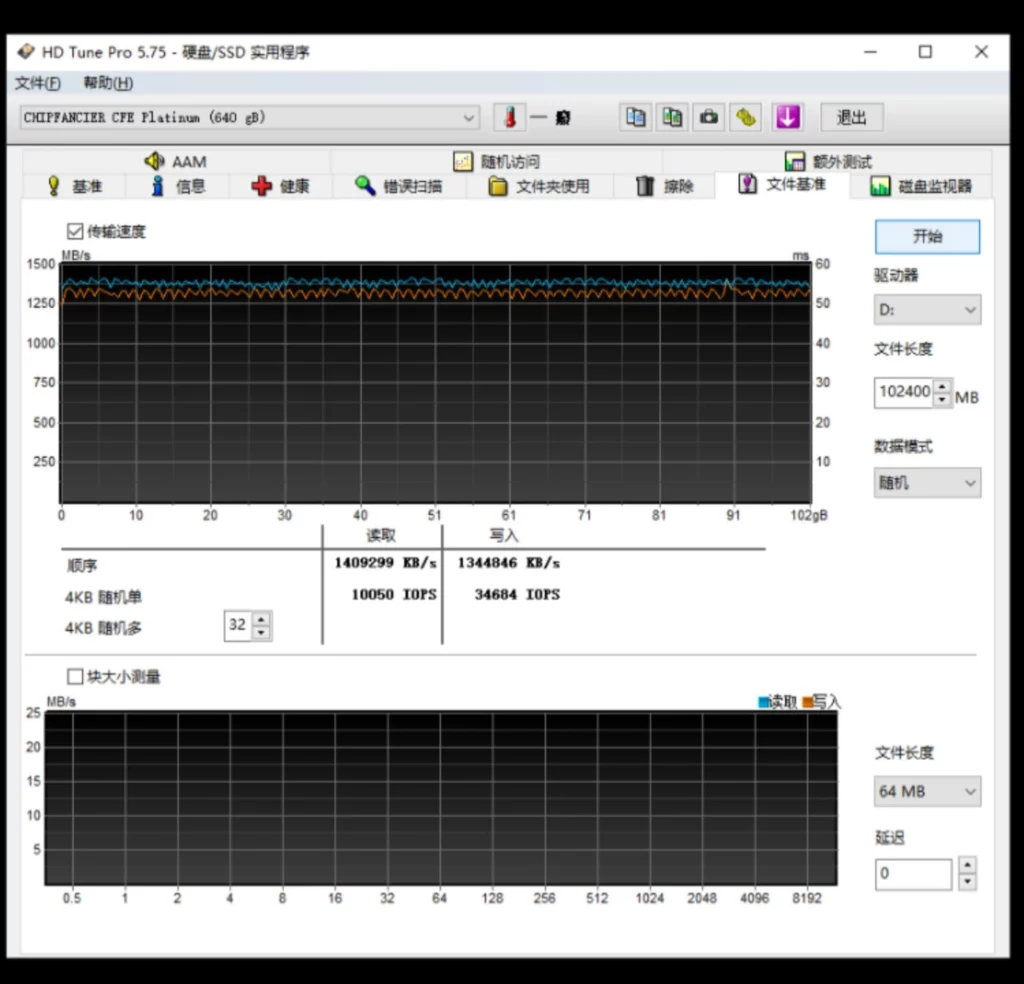This screenshot has height=984, width=1024.
Task: Click the sequential write value 1344846 KB/s
Action: point(509,563)
